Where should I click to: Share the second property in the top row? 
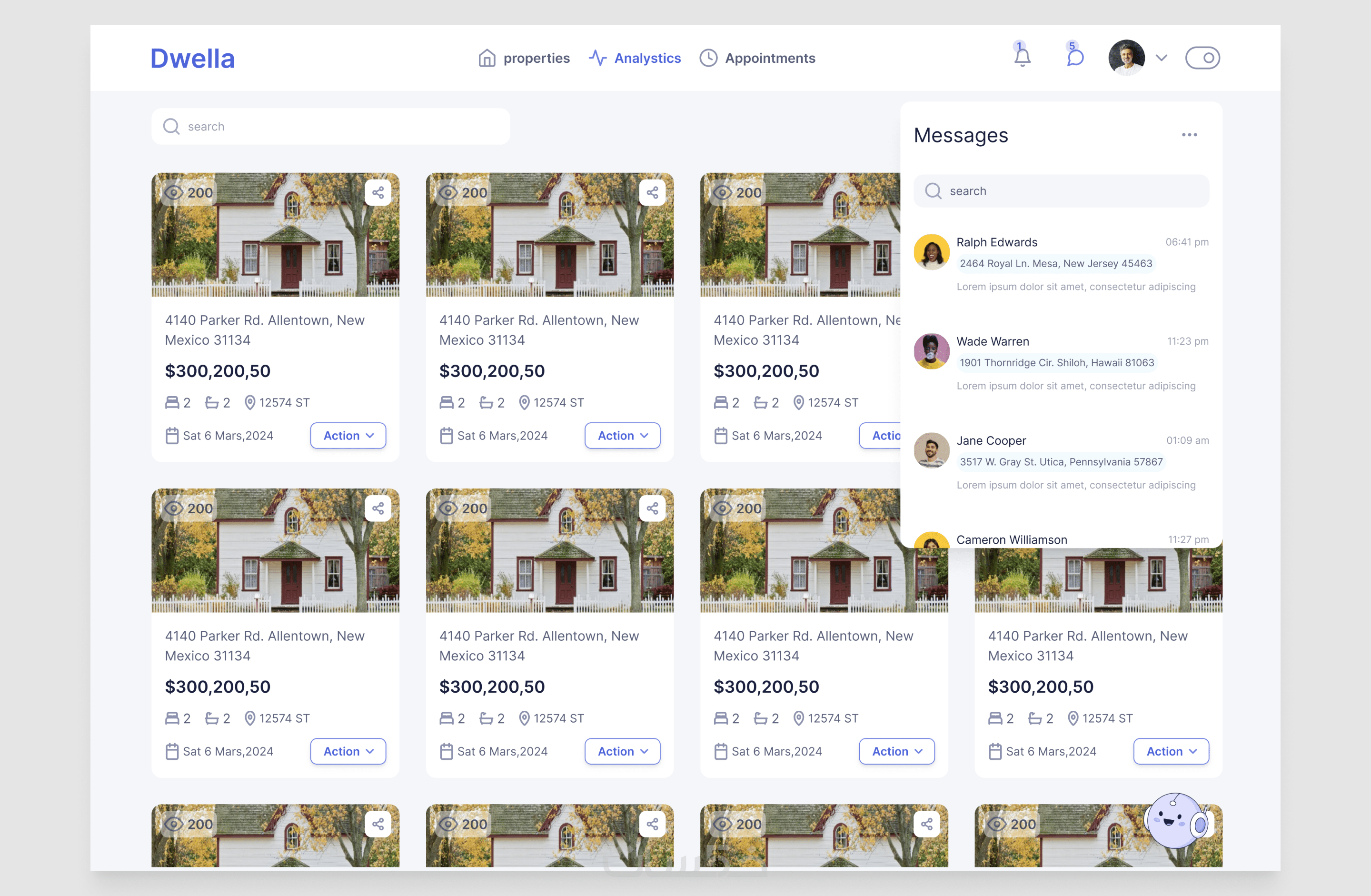(652, 192)
